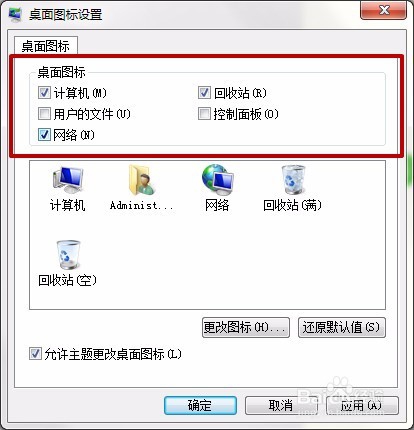The height and width of the screenshot is (430, 414).
Task: Confirm with the 确定 button
Action: (x=200, y=405)
